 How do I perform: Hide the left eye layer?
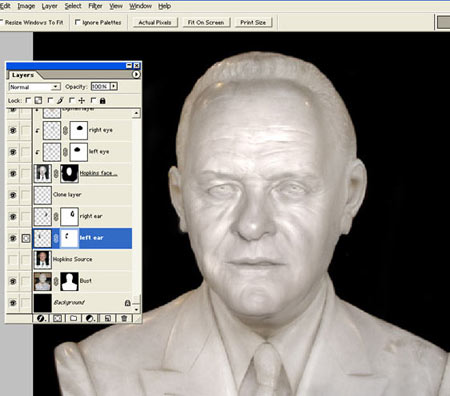pos(13,152)
